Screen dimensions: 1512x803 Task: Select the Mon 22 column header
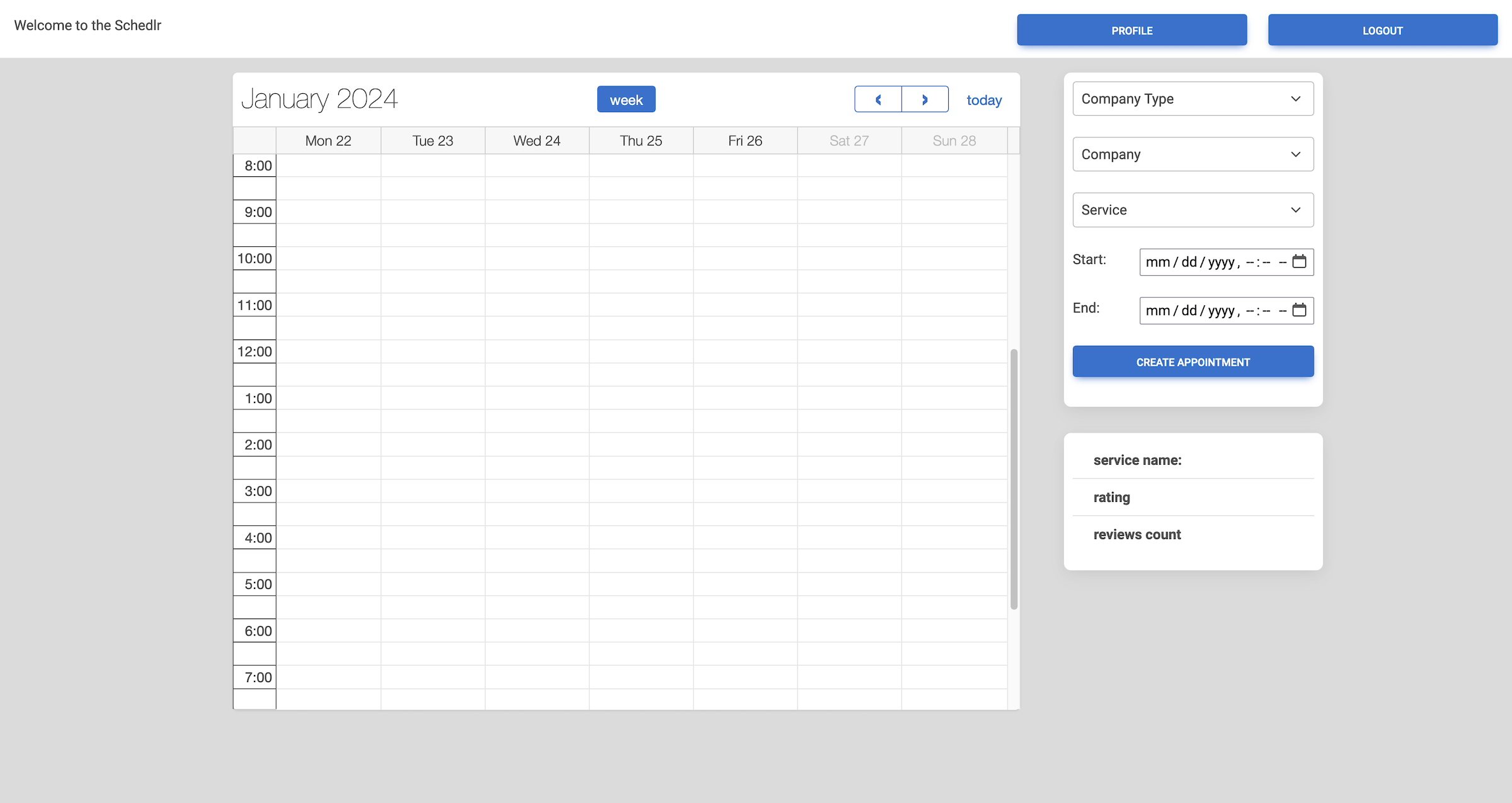pos(328,140)
